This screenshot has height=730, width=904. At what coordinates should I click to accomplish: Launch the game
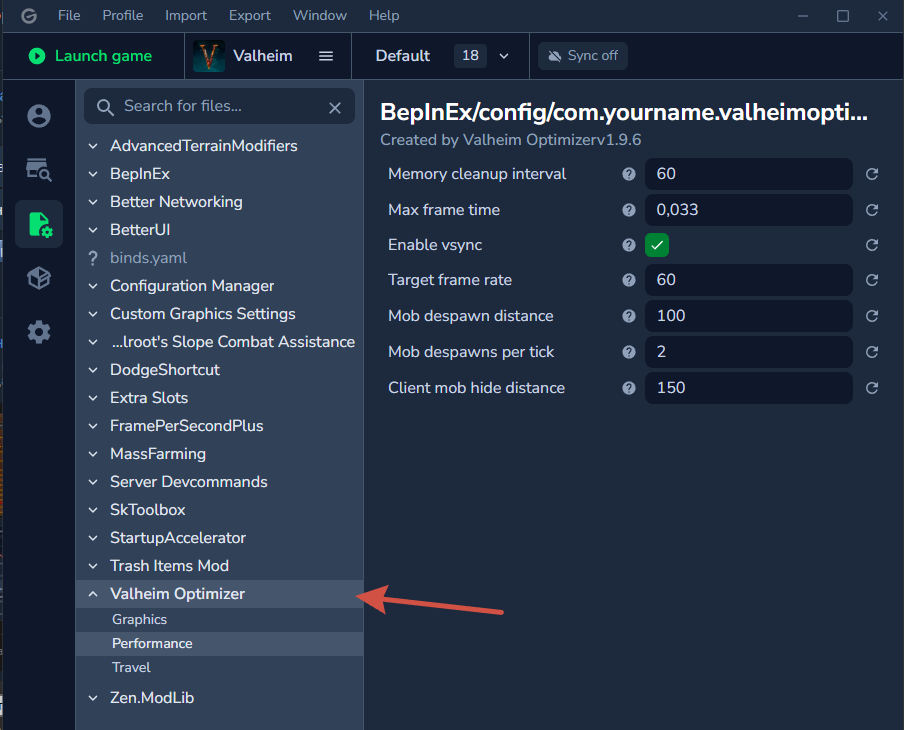coord(91,56)
